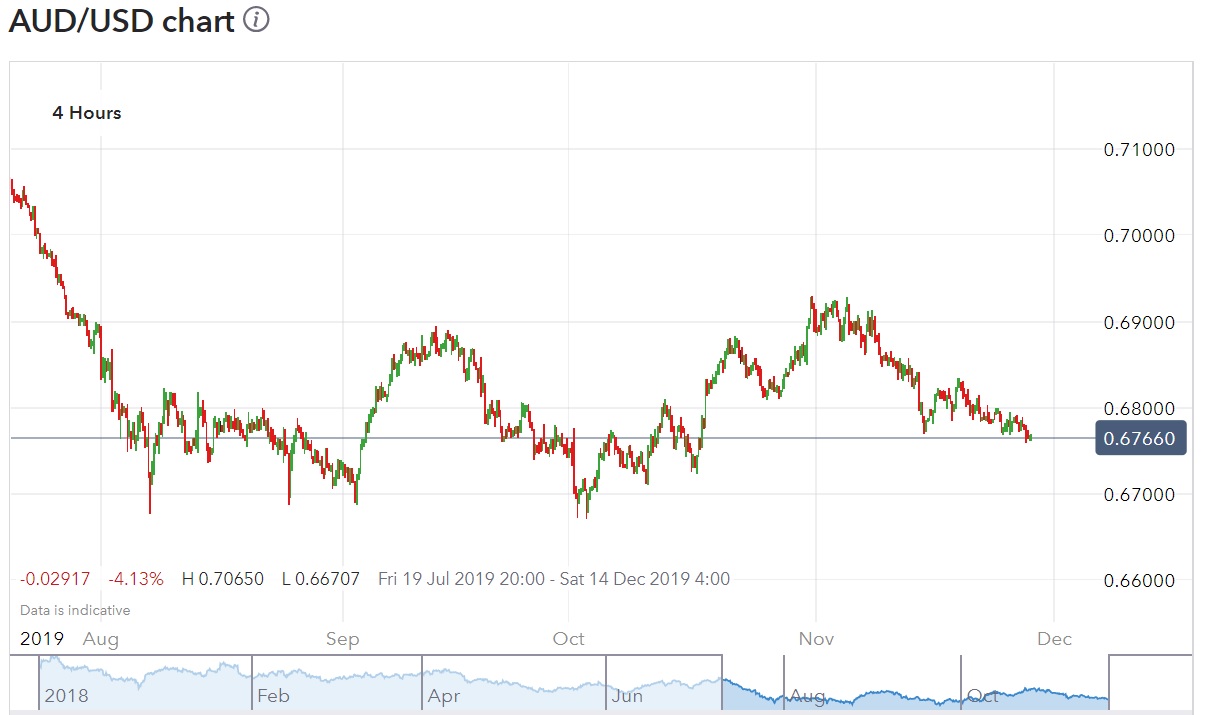Screen dimensions: 1209x715
Task: Click the H 0.70650 high value
Action: (223, 579)
